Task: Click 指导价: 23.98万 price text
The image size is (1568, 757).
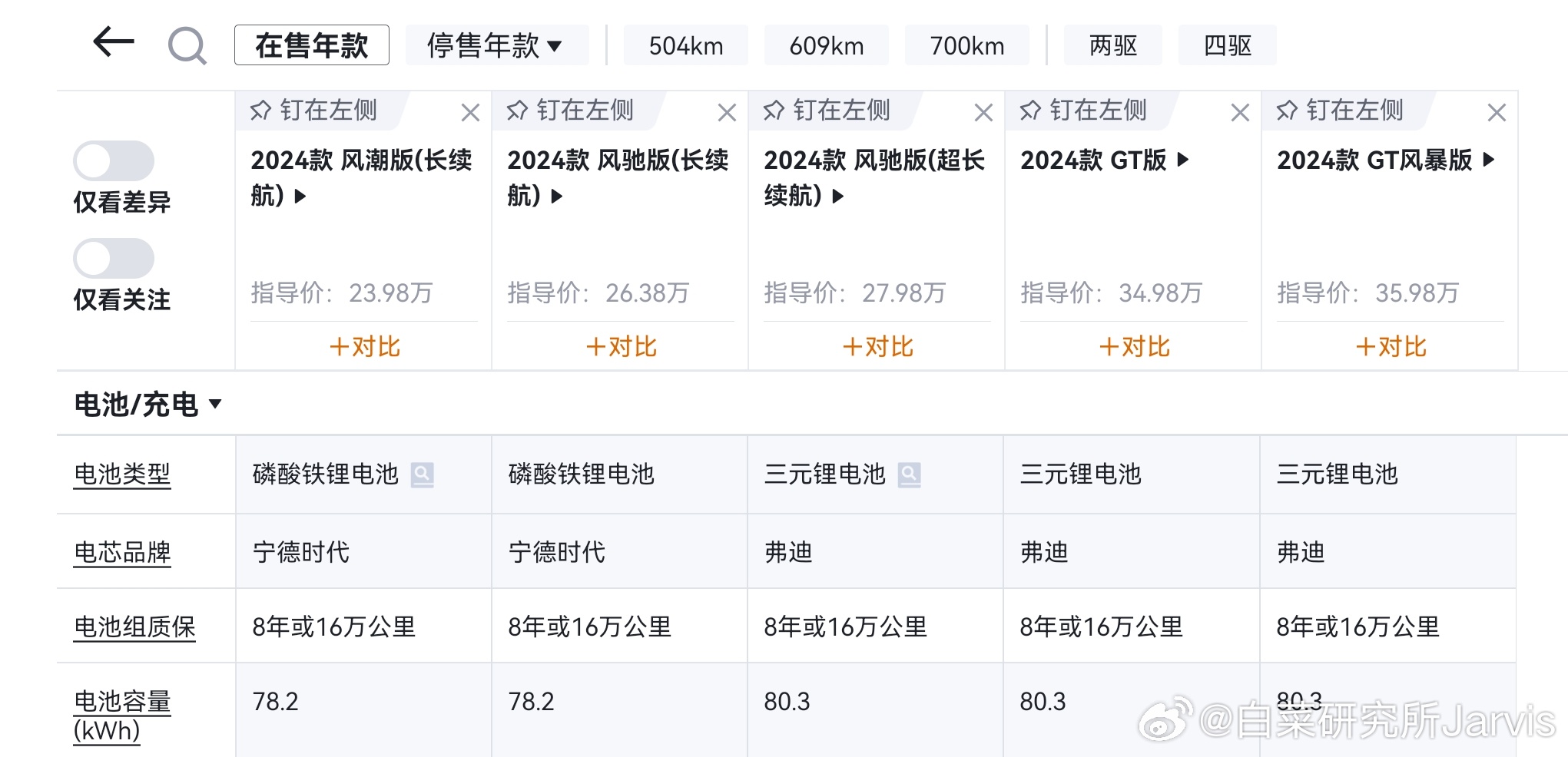Action: pyautogui.click(x=342, y=293)
